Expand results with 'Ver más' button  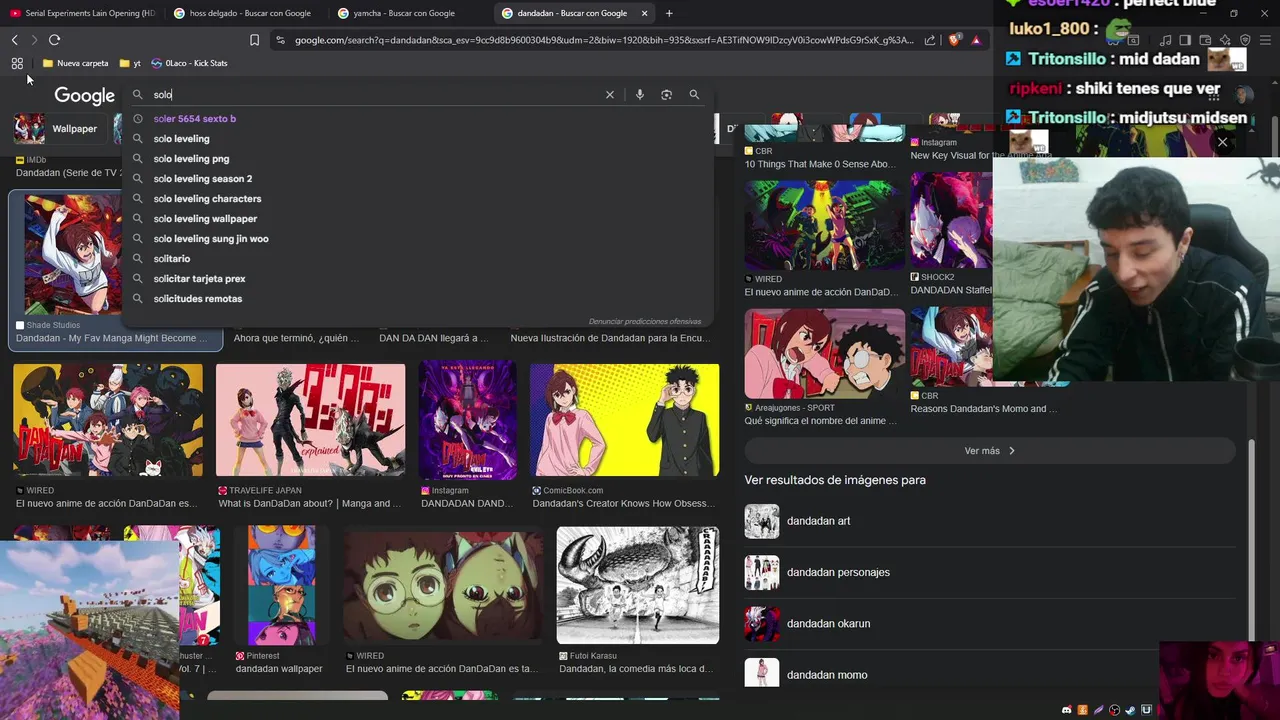coord(990,451)
